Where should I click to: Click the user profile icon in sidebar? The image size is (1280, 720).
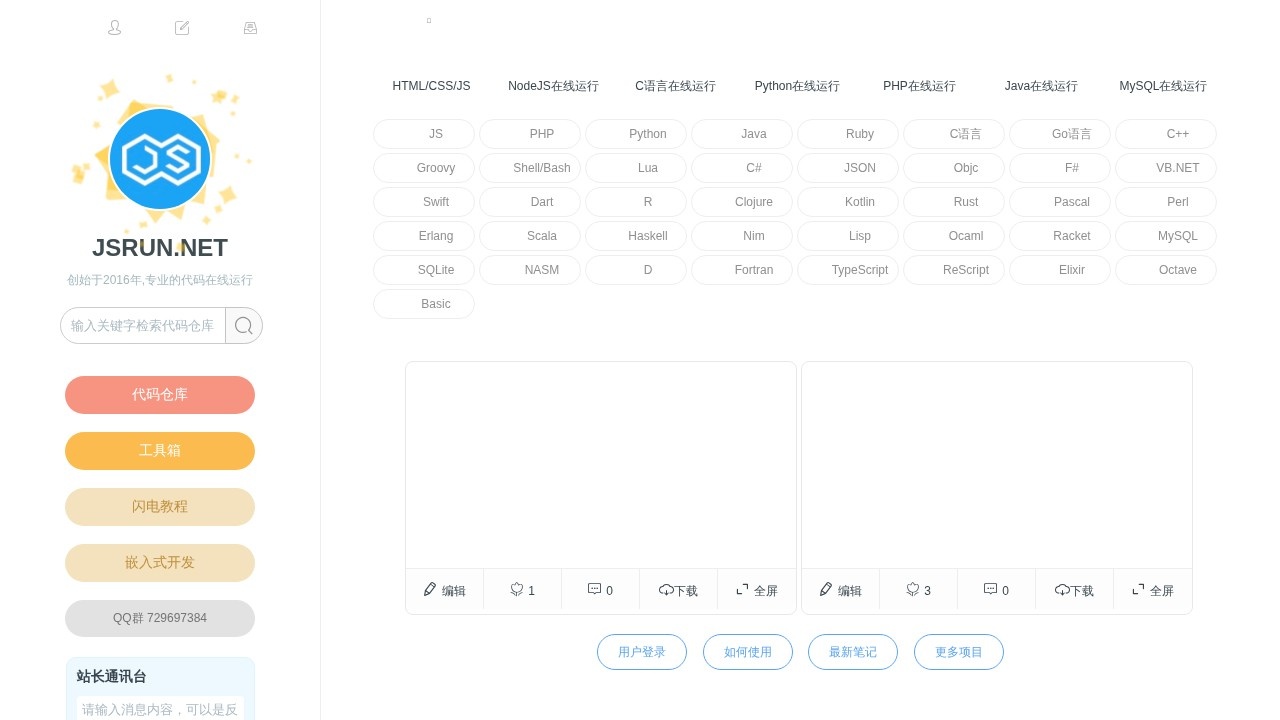114,28
